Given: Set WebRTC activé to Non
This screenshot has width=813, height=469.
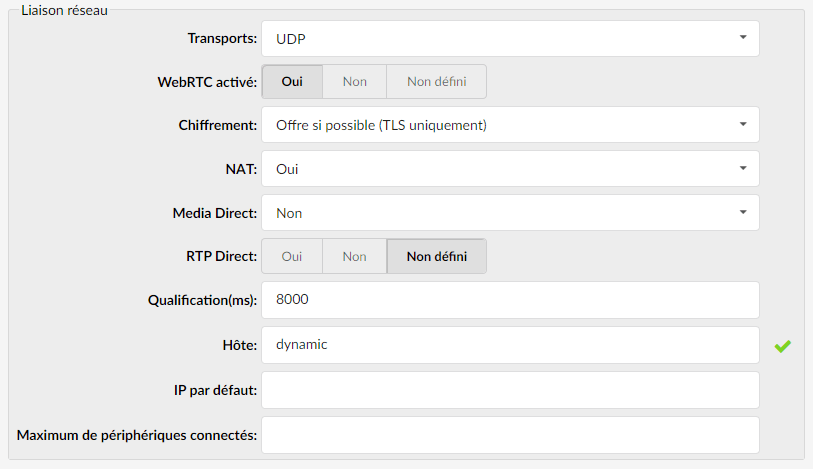Looking at the screenshot, I should 355,81.
